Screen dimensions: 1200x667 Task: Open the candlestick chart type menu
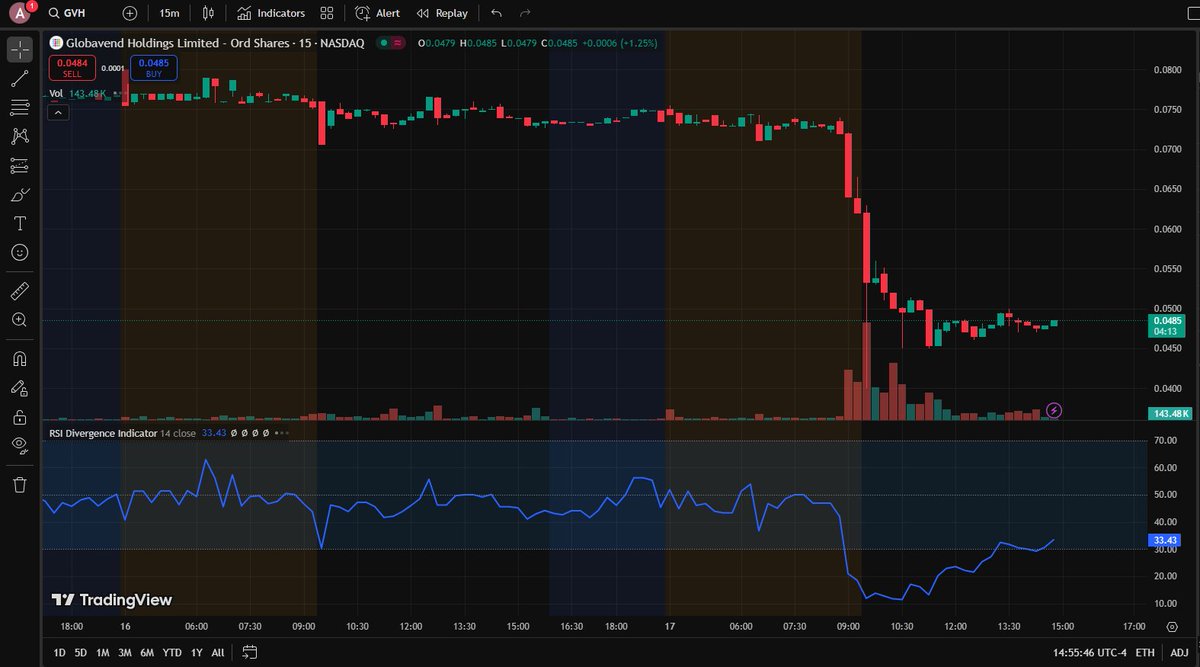[208, 14]
